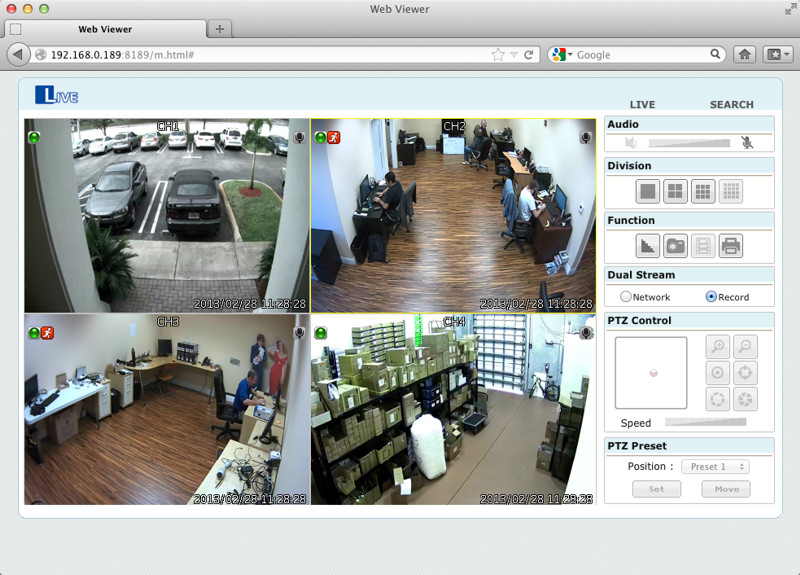Viewport: 800px width, 575px height.
Task: Zoom out with the PTZ magnifier minus
Action: click(x=745, y=346)
